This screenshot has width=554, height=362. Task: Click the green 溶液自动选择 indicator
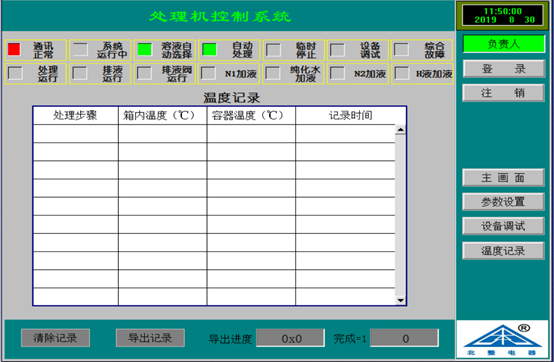coord(145,49)
